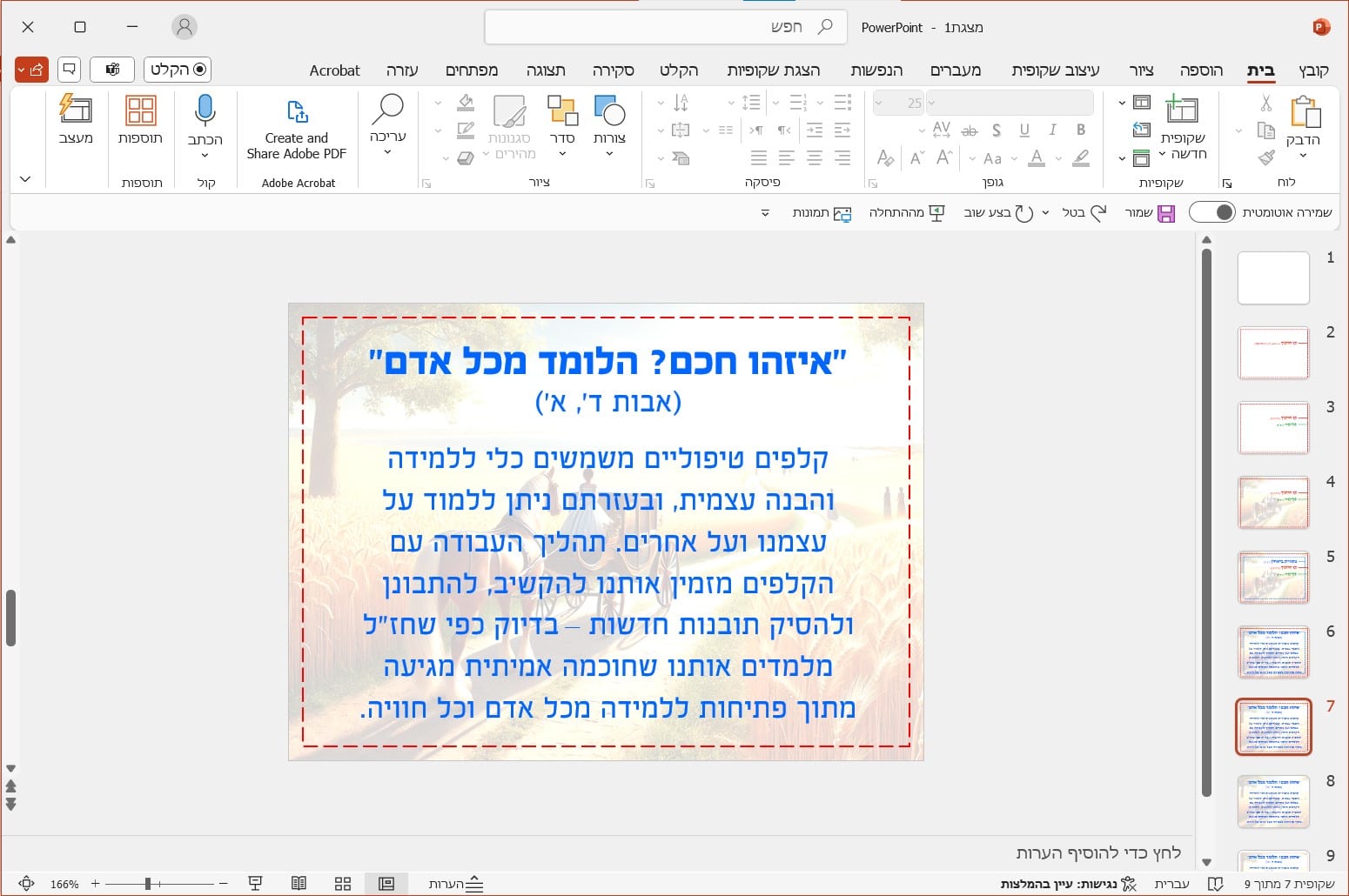
Task: Open the Animations (הנפשות) tab
Action: (876, 70)
